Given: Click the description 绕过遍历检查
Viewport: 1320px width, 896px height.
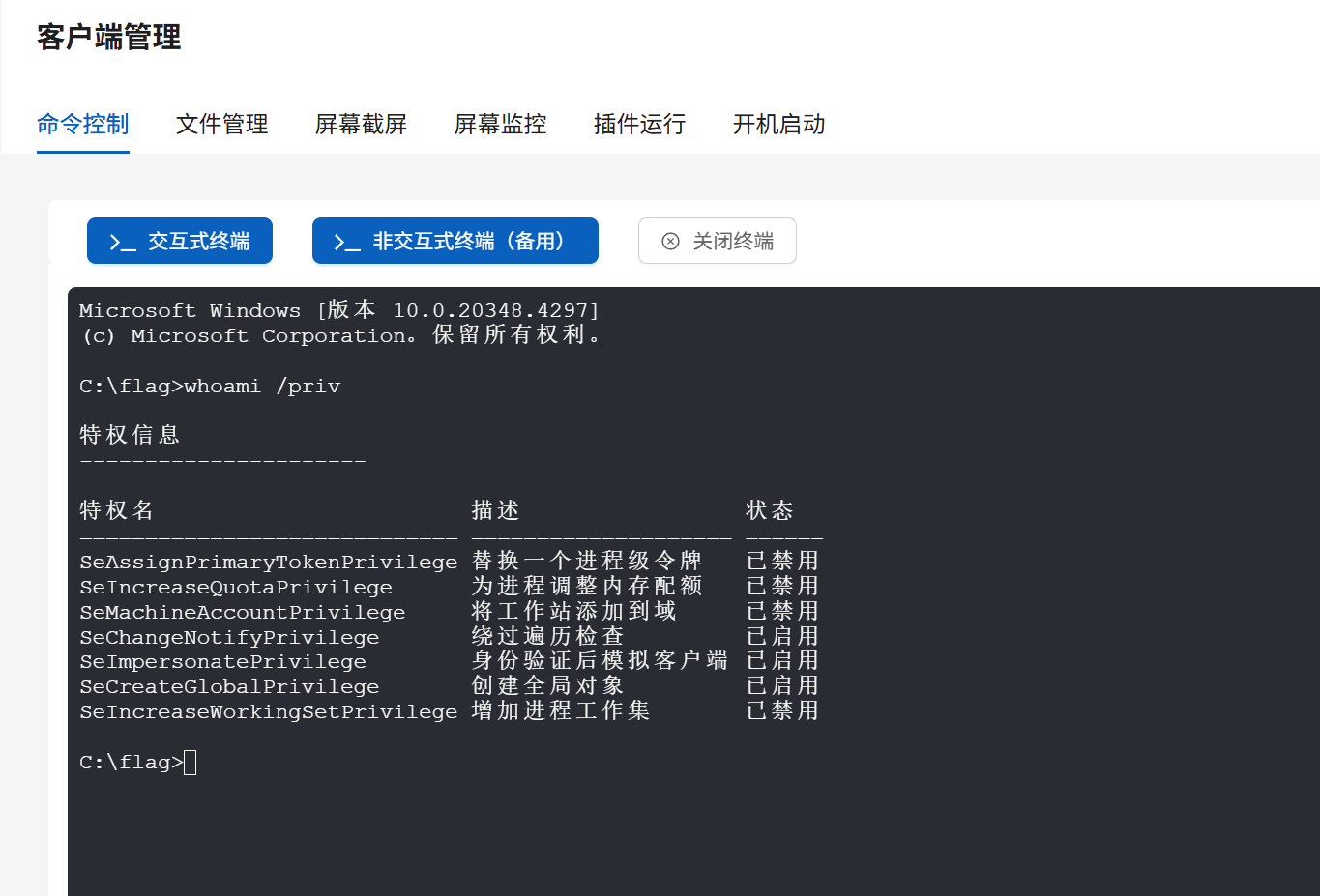Looking at the screenshot, I should (548, 636).
